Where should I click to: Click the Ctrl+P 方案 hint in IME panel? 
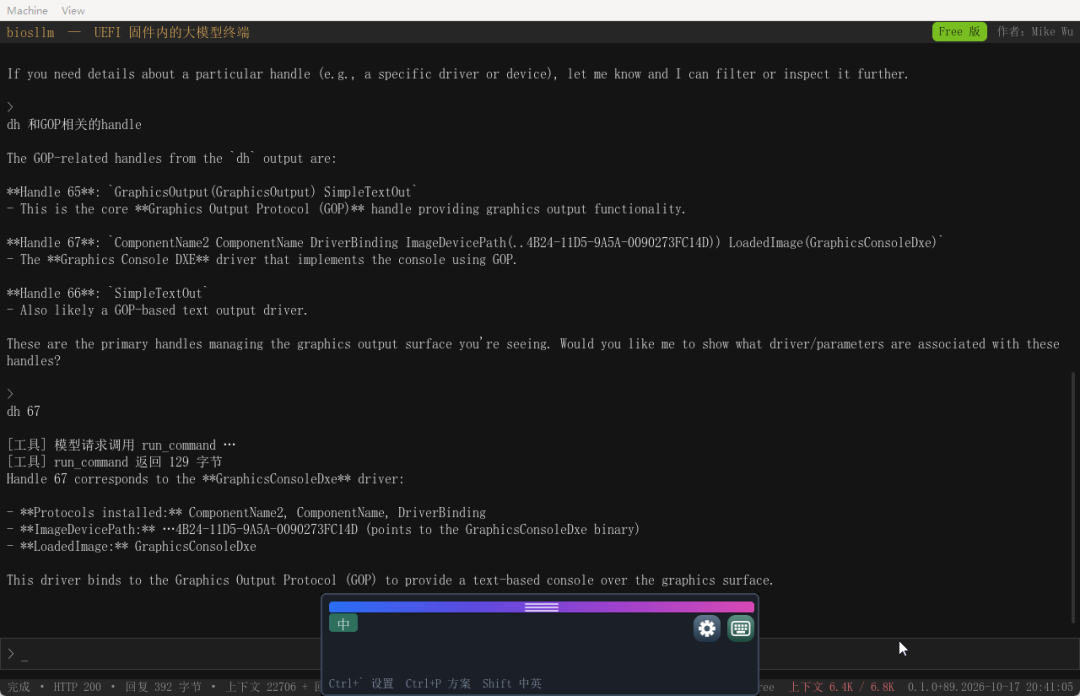tap(438, 684)
